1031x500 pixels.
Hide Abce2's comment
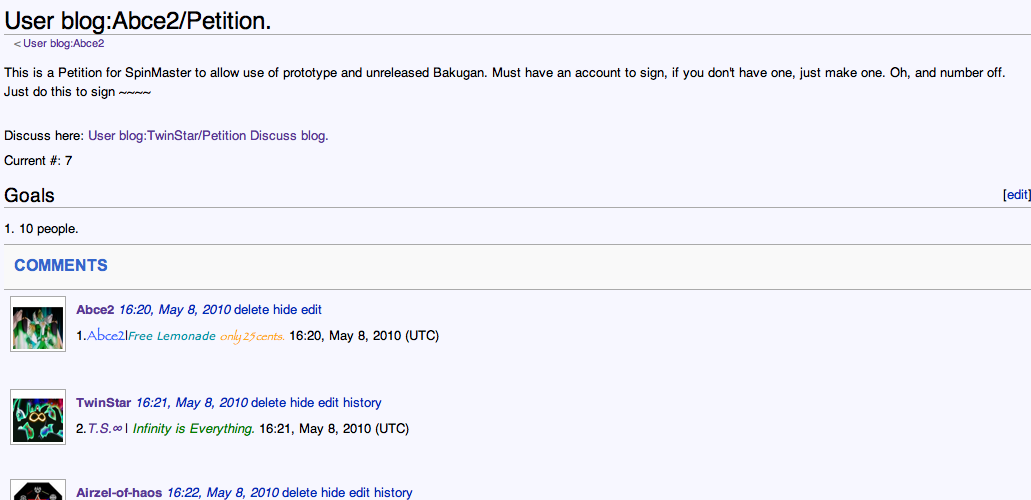pos(285,310)
